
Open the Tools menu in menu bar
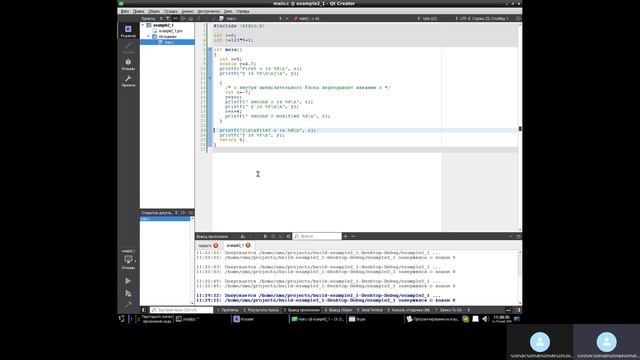(x=209, y=11)
